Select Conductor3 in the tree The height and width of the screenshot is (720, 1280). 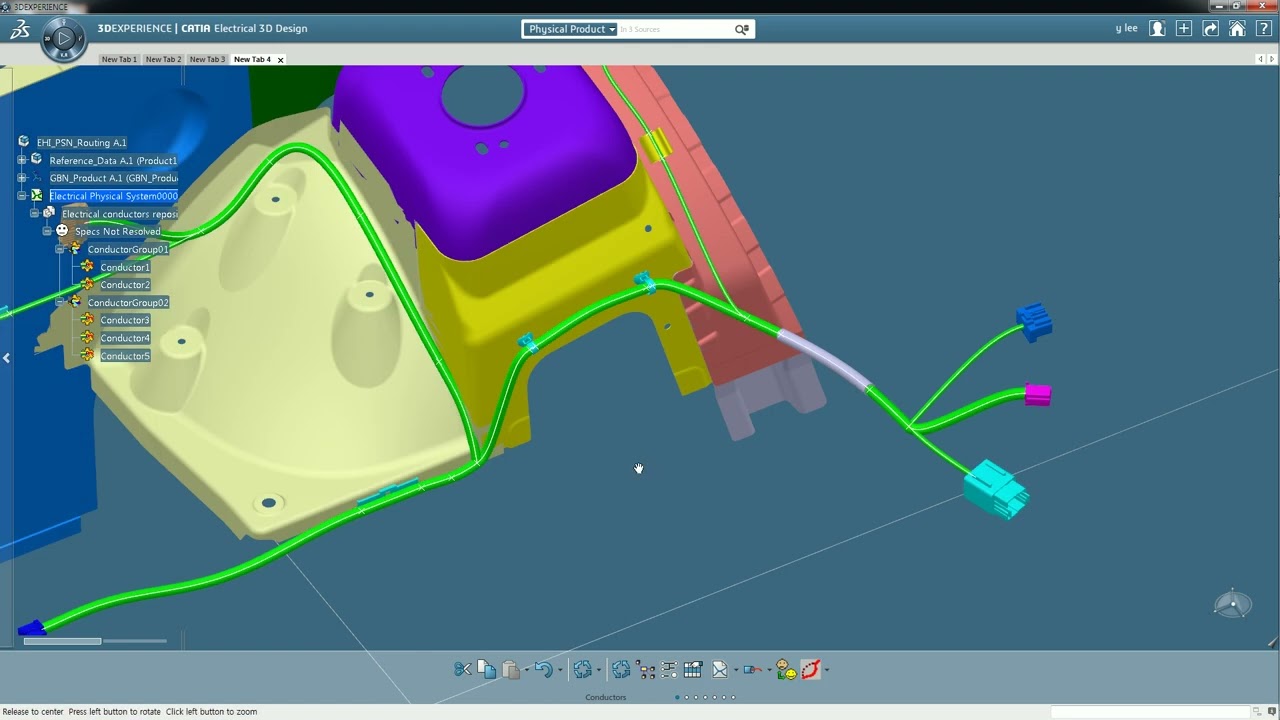[x=125, y=320]
